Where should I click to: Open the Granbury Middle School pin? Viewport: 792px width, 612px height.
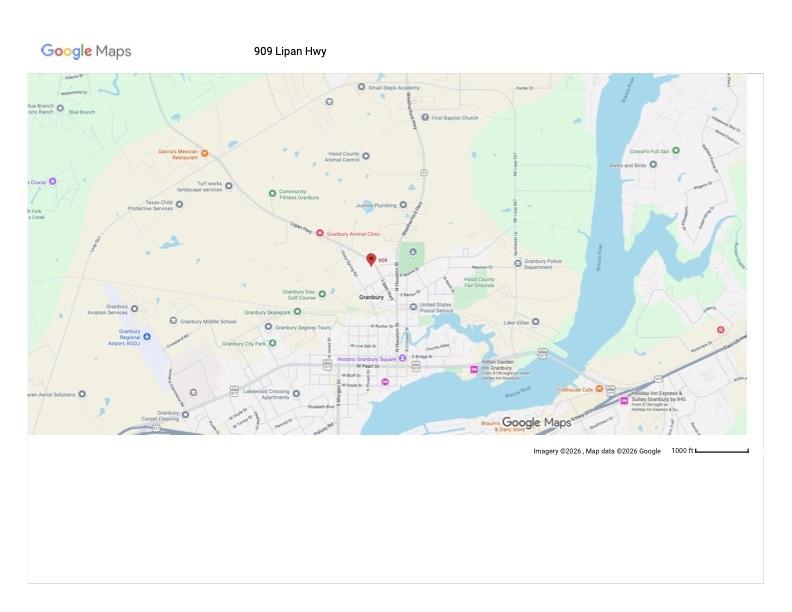173,321
